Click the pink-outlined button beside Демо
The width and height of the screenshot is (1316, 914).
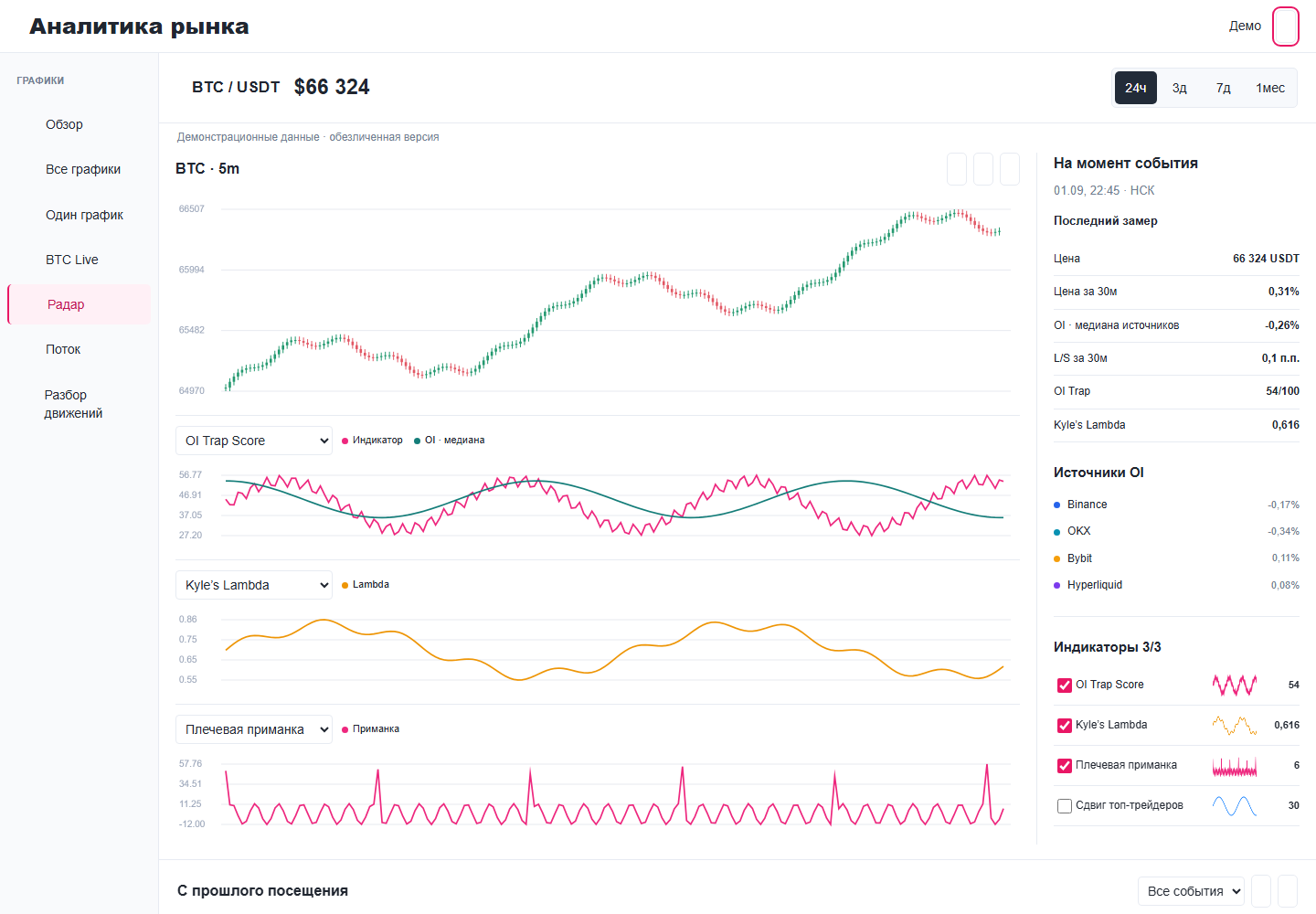tap(1286, 27)
